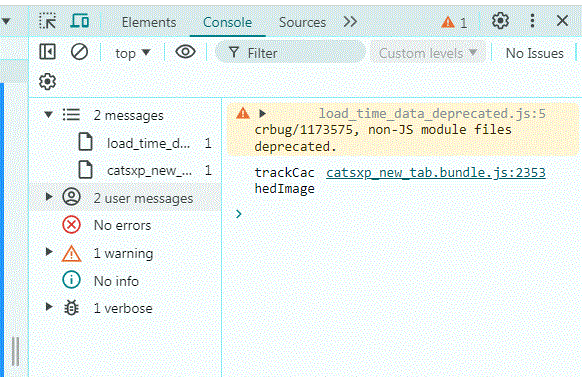Click the warning count badge
The height and width of the screenshot is (377, 582).
pos(454,23)
